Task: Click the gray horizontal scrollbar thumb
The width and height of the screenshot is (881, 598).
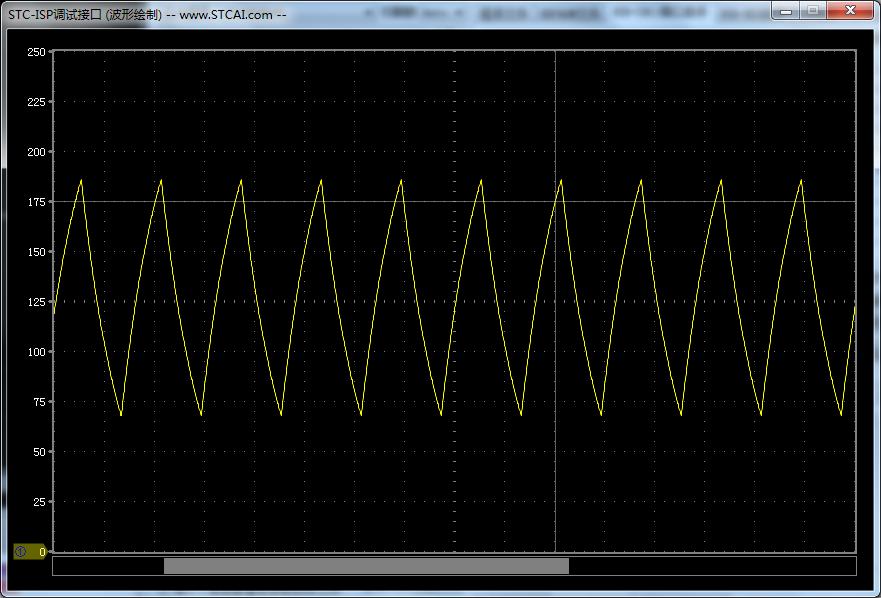Action: [366, 566]
